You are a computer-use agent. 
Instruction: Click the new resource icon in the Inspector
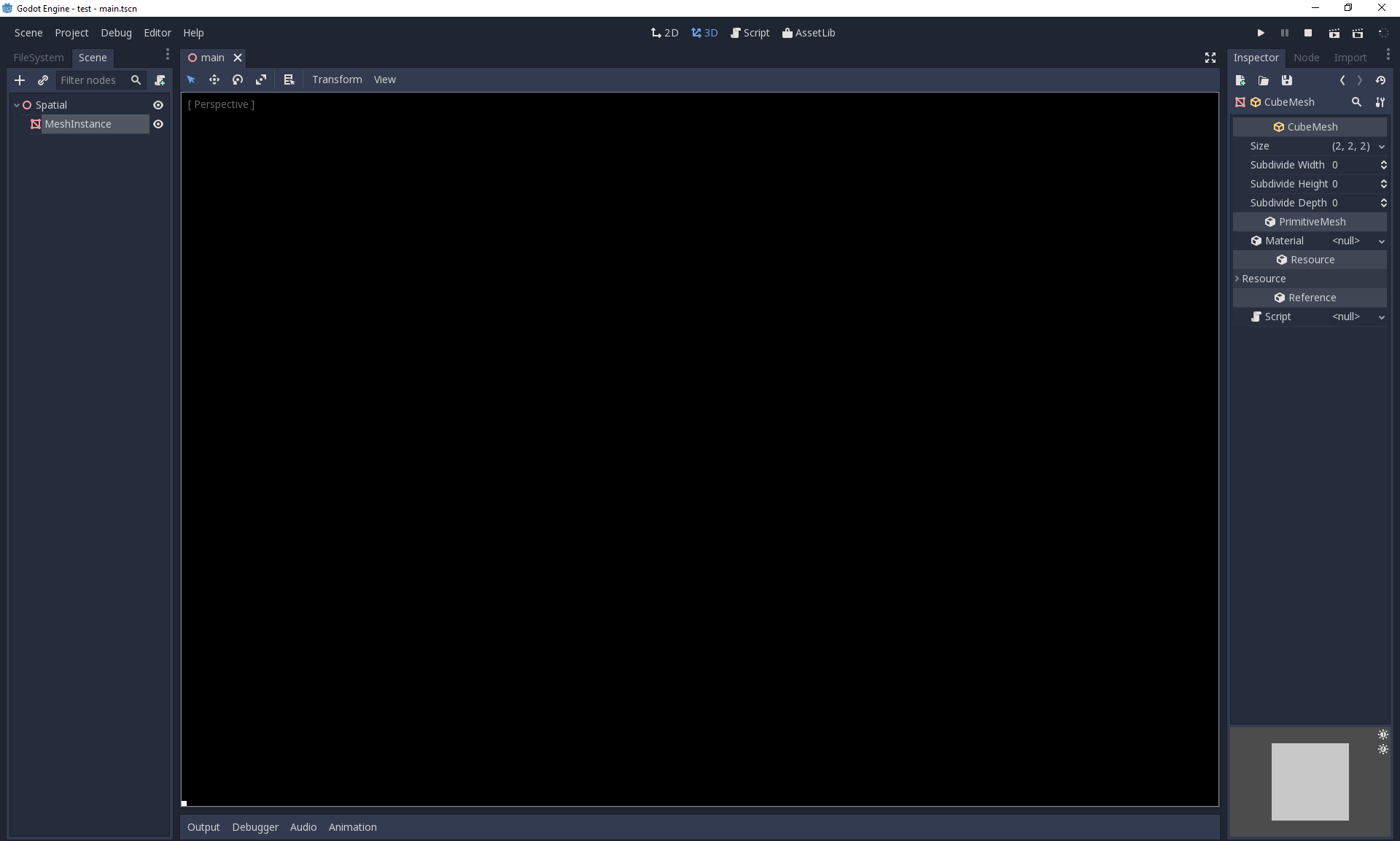pos(1240,80)
